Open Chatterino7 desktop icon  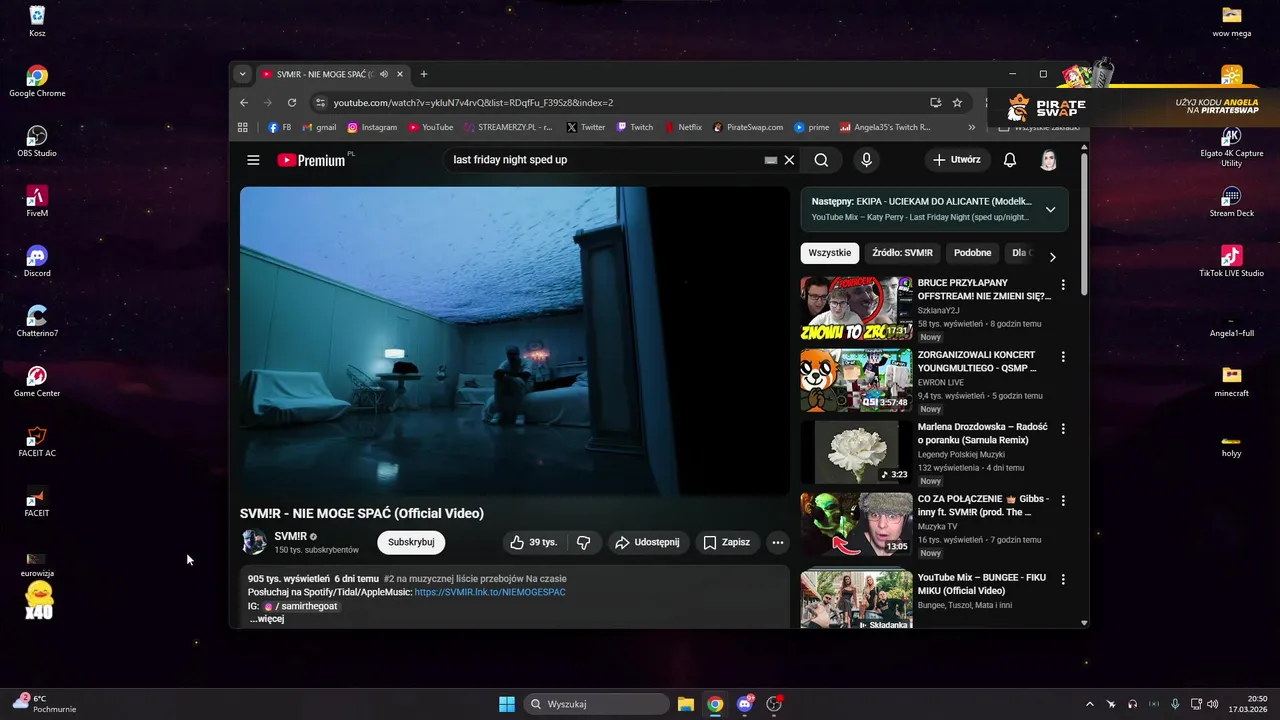click(x=37, y=321)
